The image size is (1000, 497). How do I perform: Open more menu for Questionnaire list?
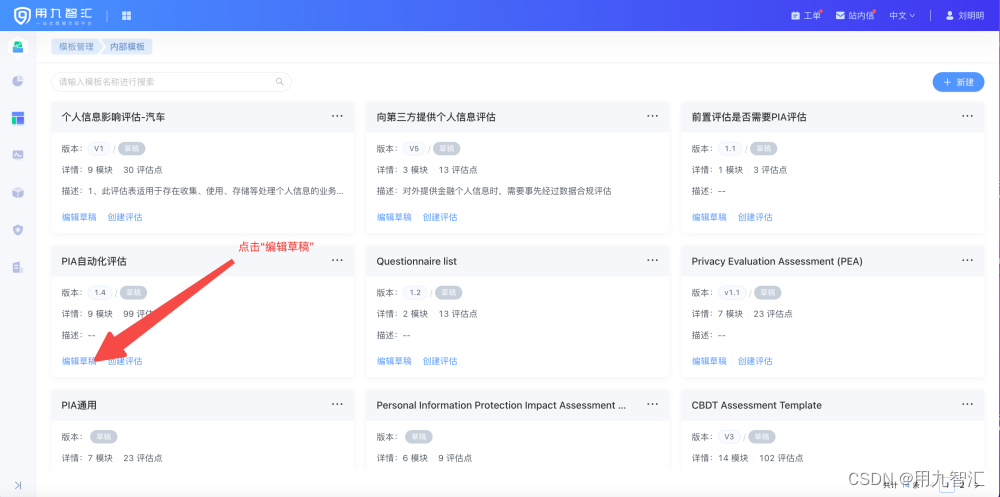(x=652, y=260)
